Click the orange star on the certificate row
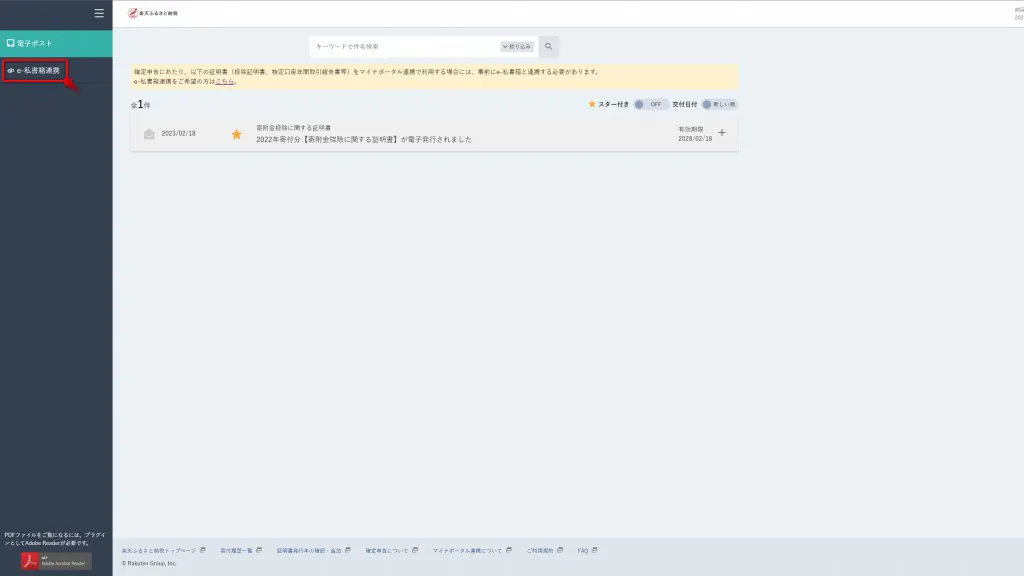Viewport: 1024px width, 576px height. pos(237,134)
